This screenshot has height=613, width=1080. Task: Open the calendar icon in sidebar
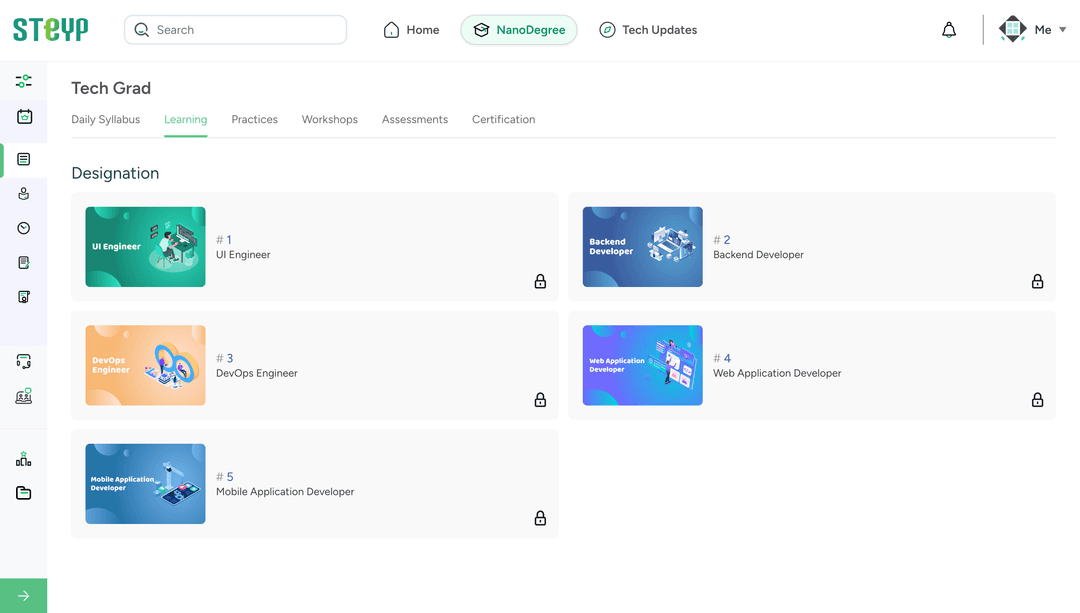24,117
